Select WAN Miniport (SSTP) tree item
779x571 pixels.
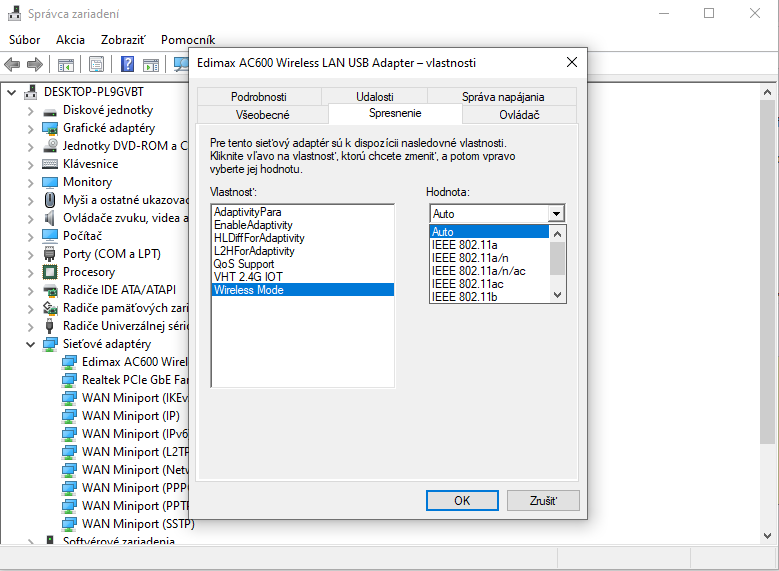(x=138, y=524)
